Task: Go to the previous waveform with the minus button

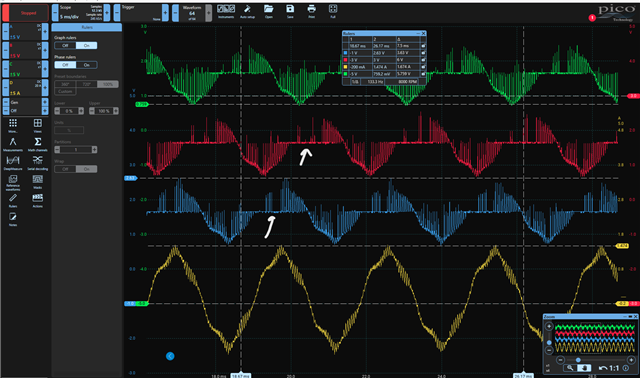Action: [175, 13]
